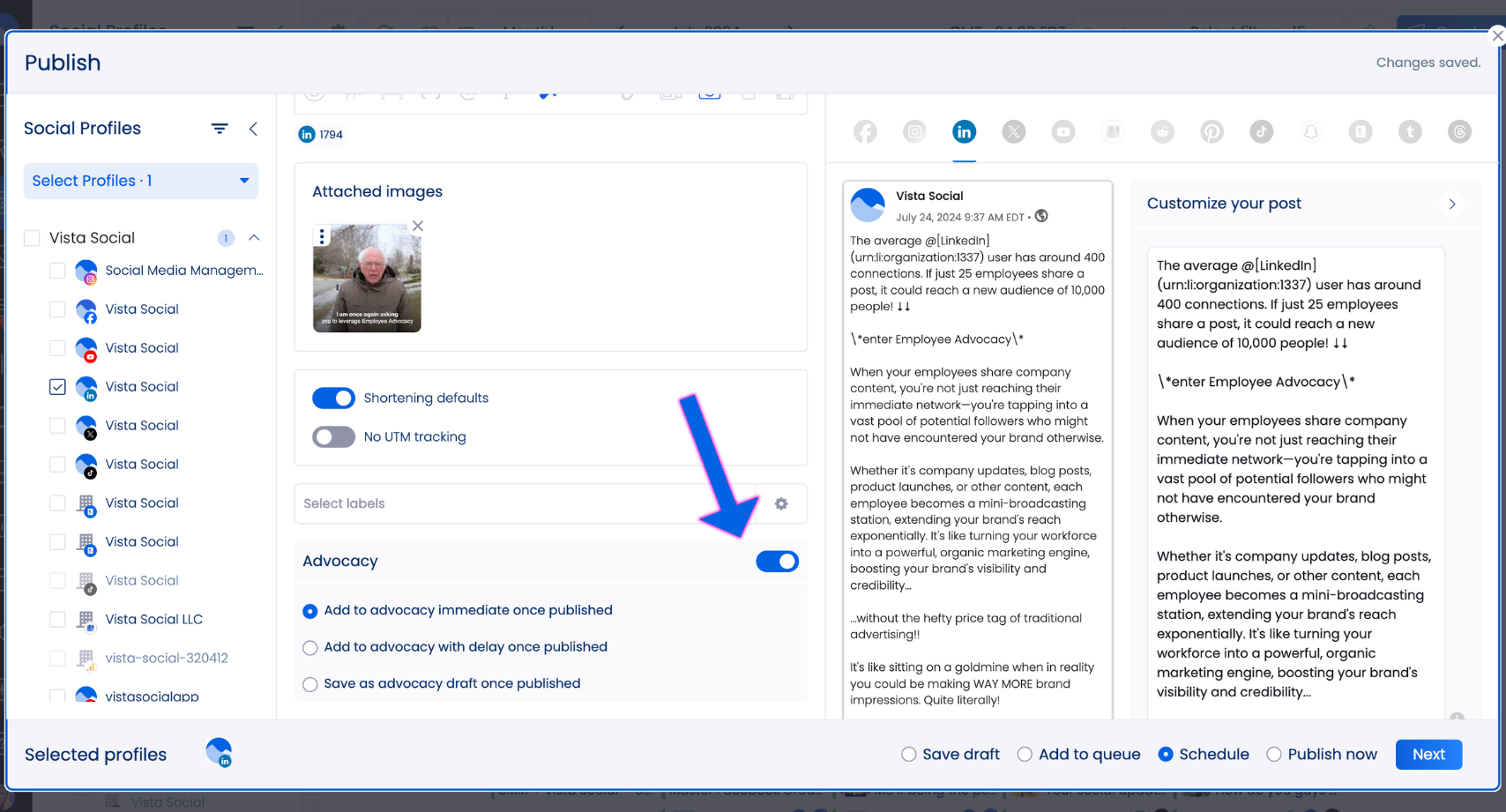This screenshot has height=812, width=1506.
Task: Switch to the Instagram preview tab
Action: pyautogui.click(x=914, y=131)
